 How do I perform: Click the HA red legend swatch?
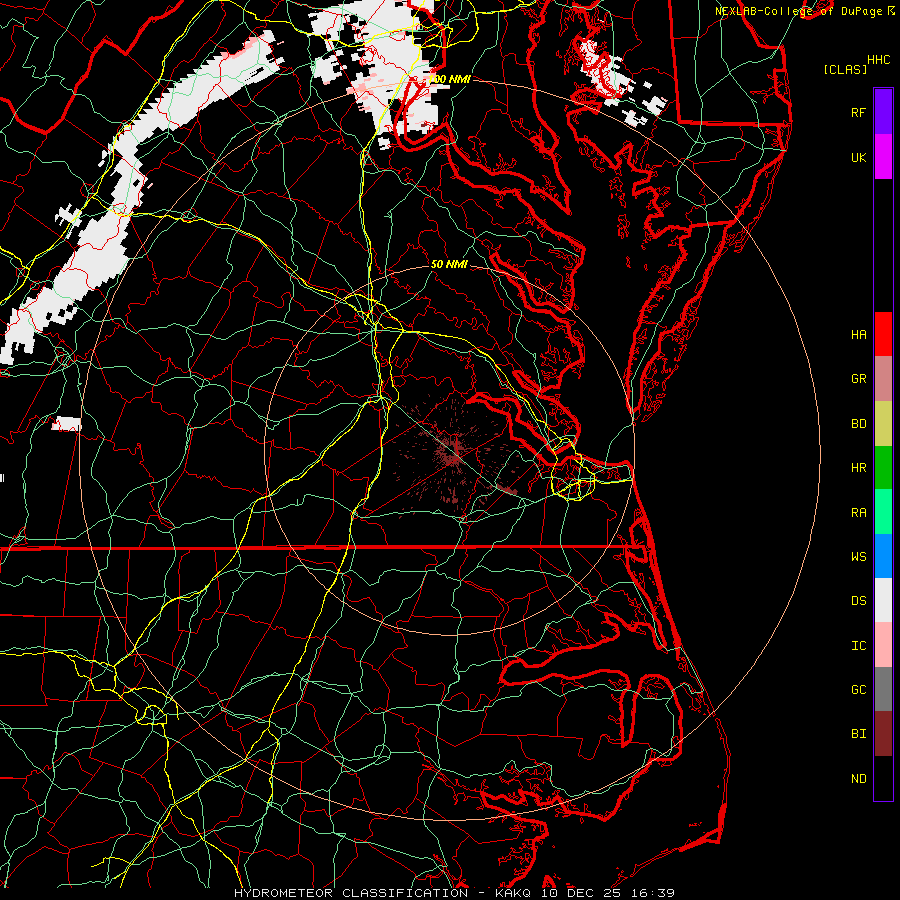[883, 334]
